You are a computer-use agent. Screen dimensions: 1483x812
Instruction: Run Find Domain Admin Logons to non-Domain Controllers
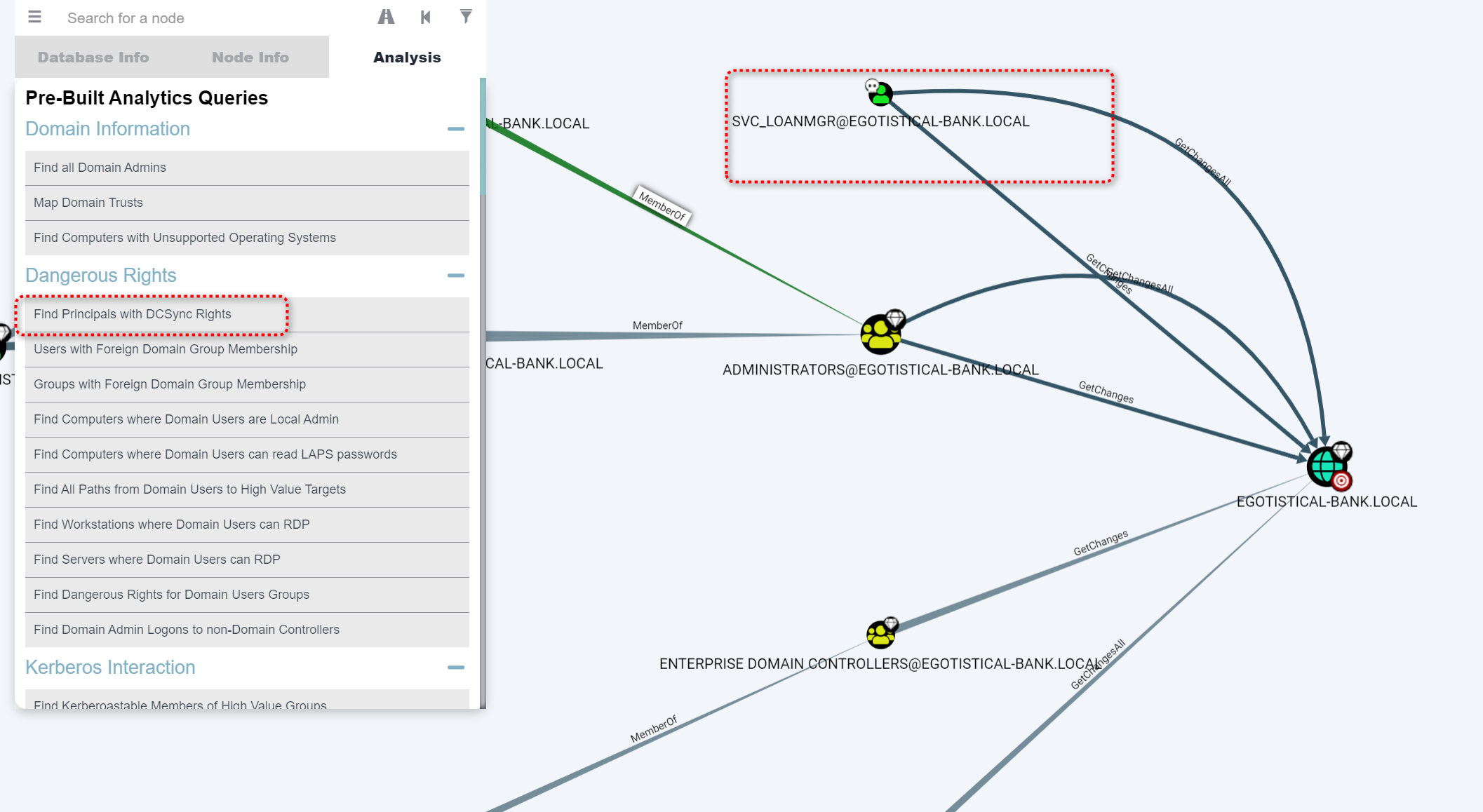click(x=247, y=630)
